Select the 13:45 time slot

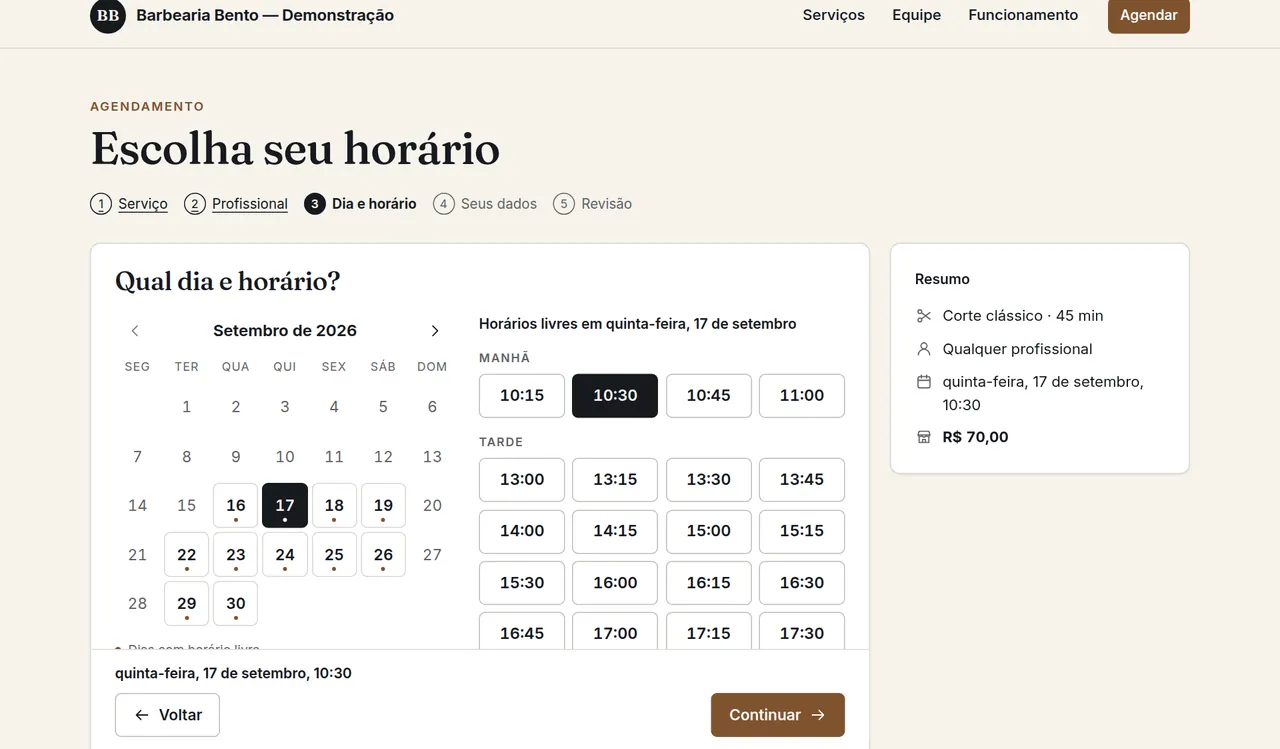802,480
